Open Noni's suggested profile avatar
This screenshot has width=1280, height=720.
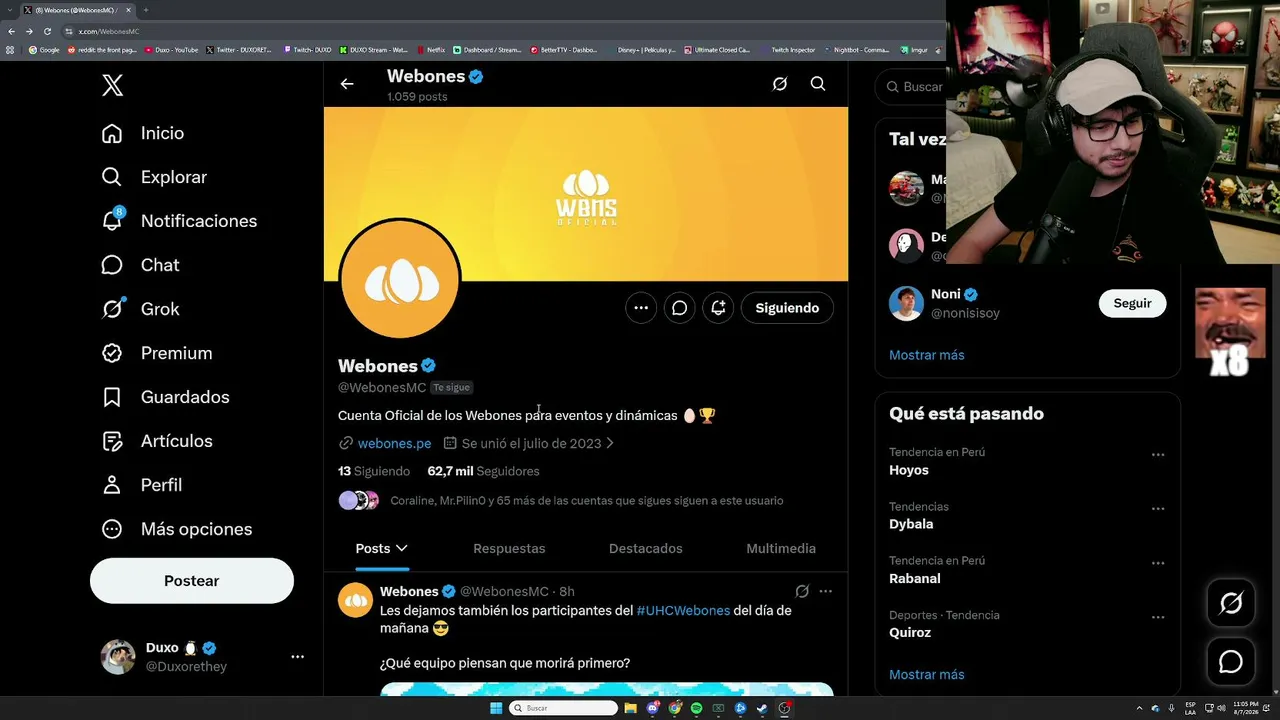click(906, 303)
